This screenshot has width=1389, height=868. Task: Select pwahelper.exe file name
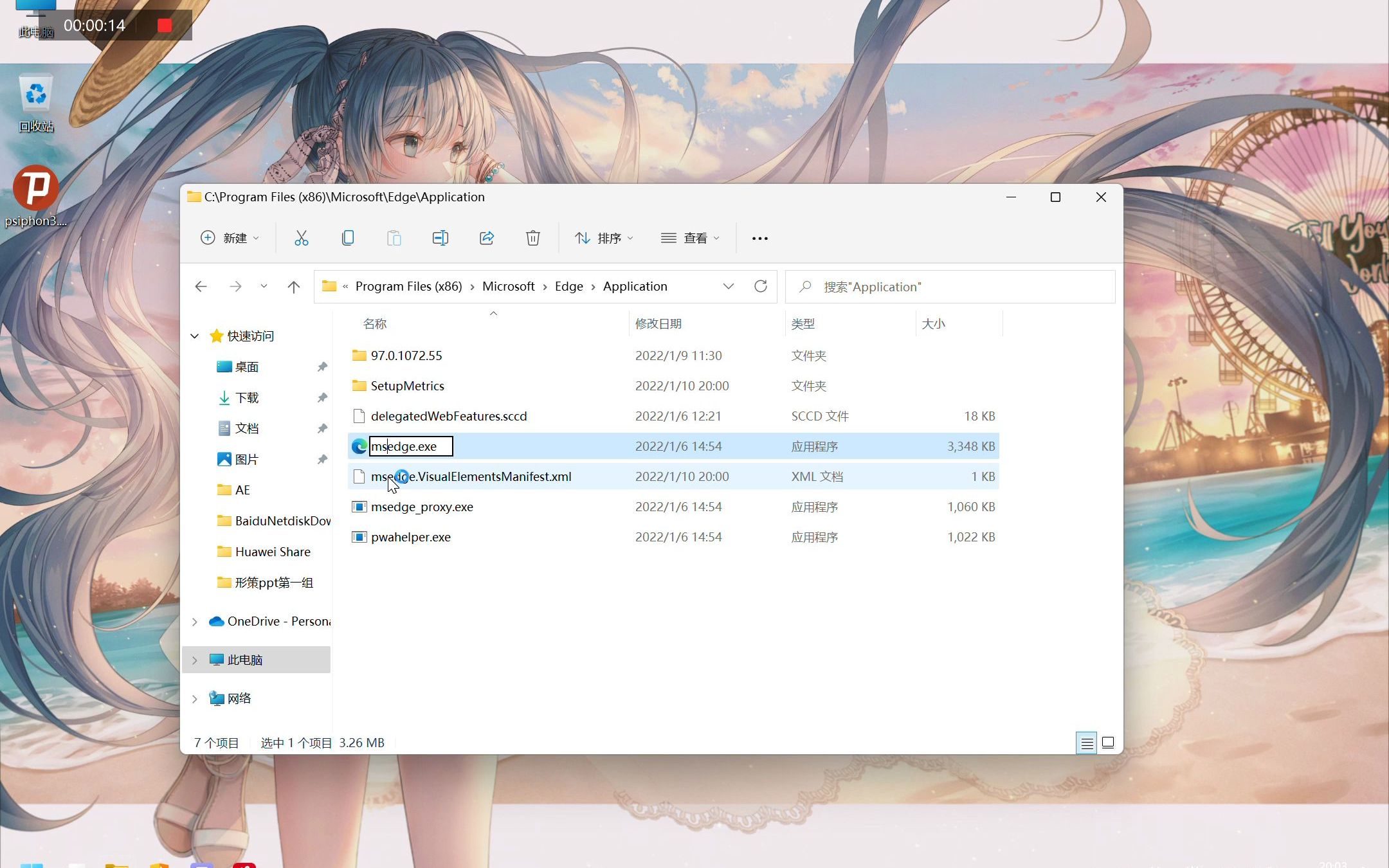point(410,537)
